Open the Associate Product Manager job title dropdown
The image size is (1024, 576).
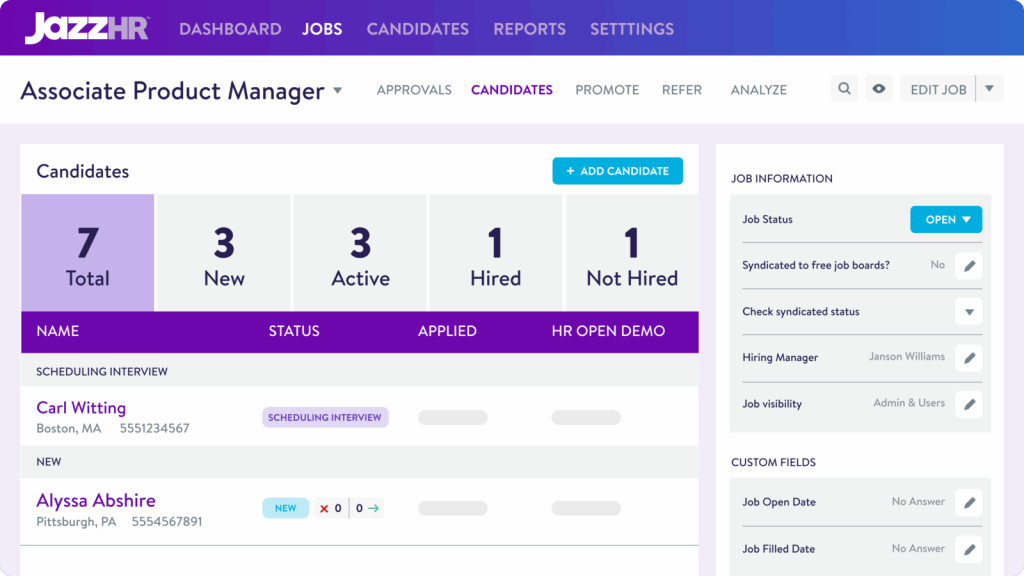337,90
